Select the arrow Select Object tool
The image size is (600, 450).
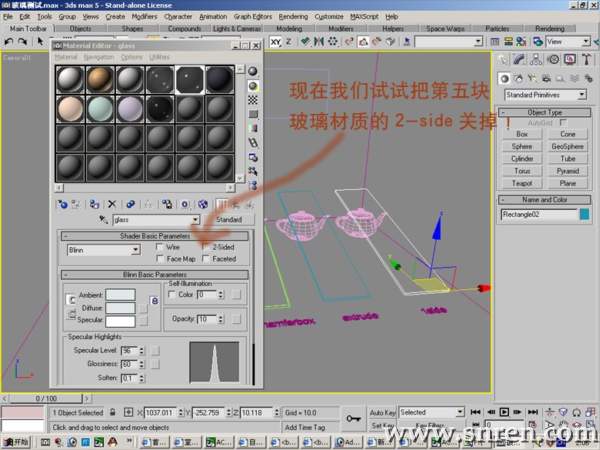pyautogui.click(x=40, y=41)
